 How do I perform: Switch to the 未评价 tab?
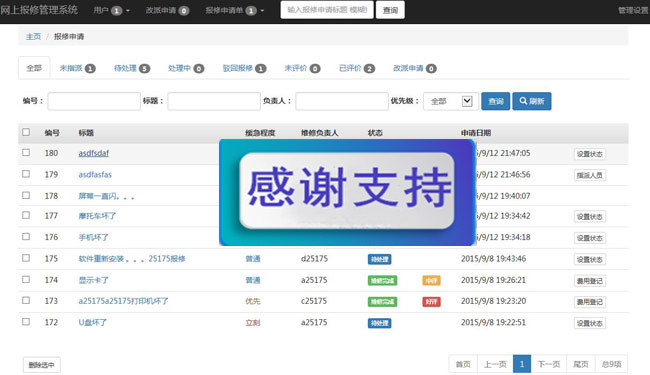(x=302, y=68)
